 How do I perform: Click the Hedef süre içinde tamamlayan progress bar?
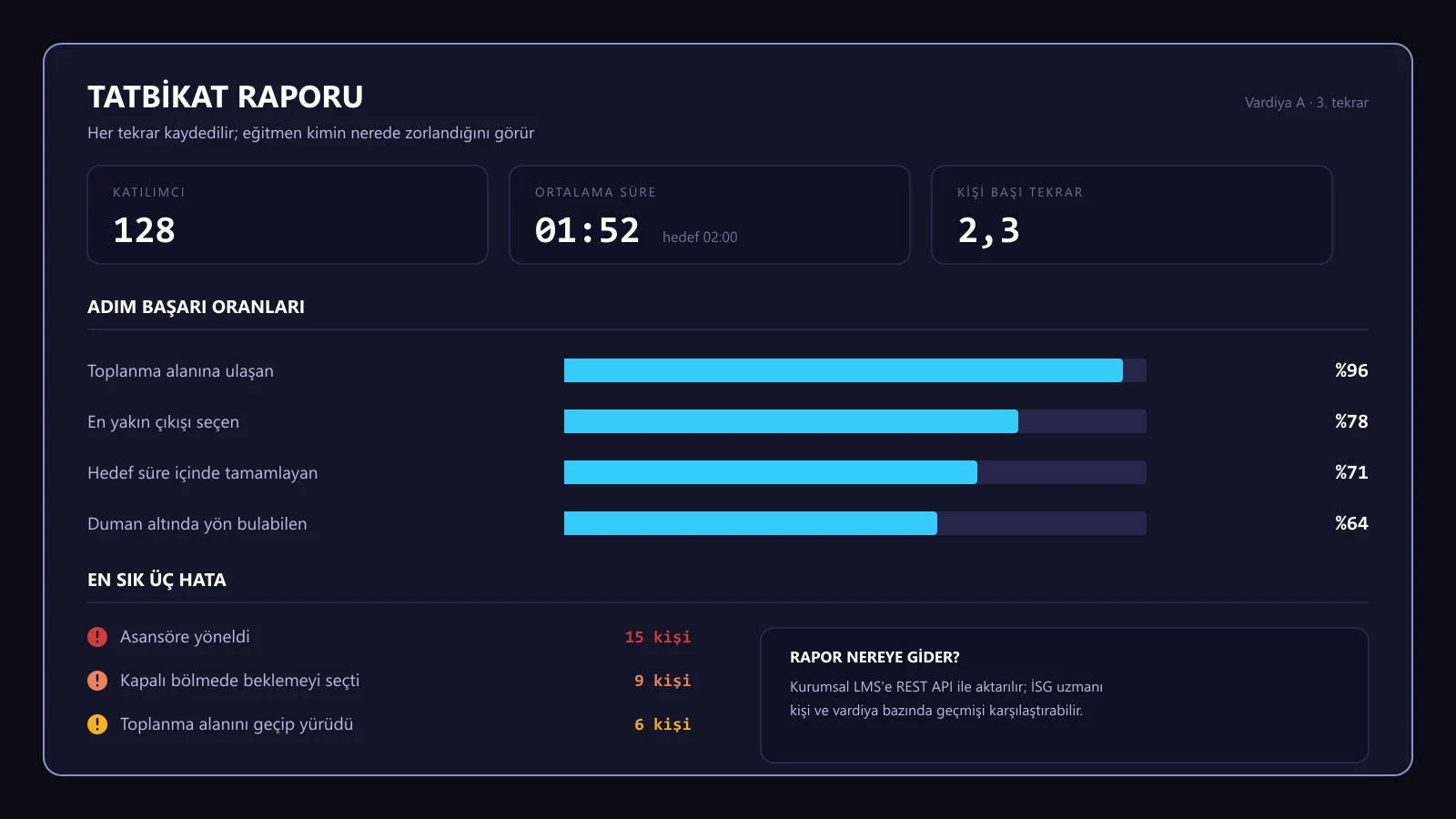coord(855,472)
